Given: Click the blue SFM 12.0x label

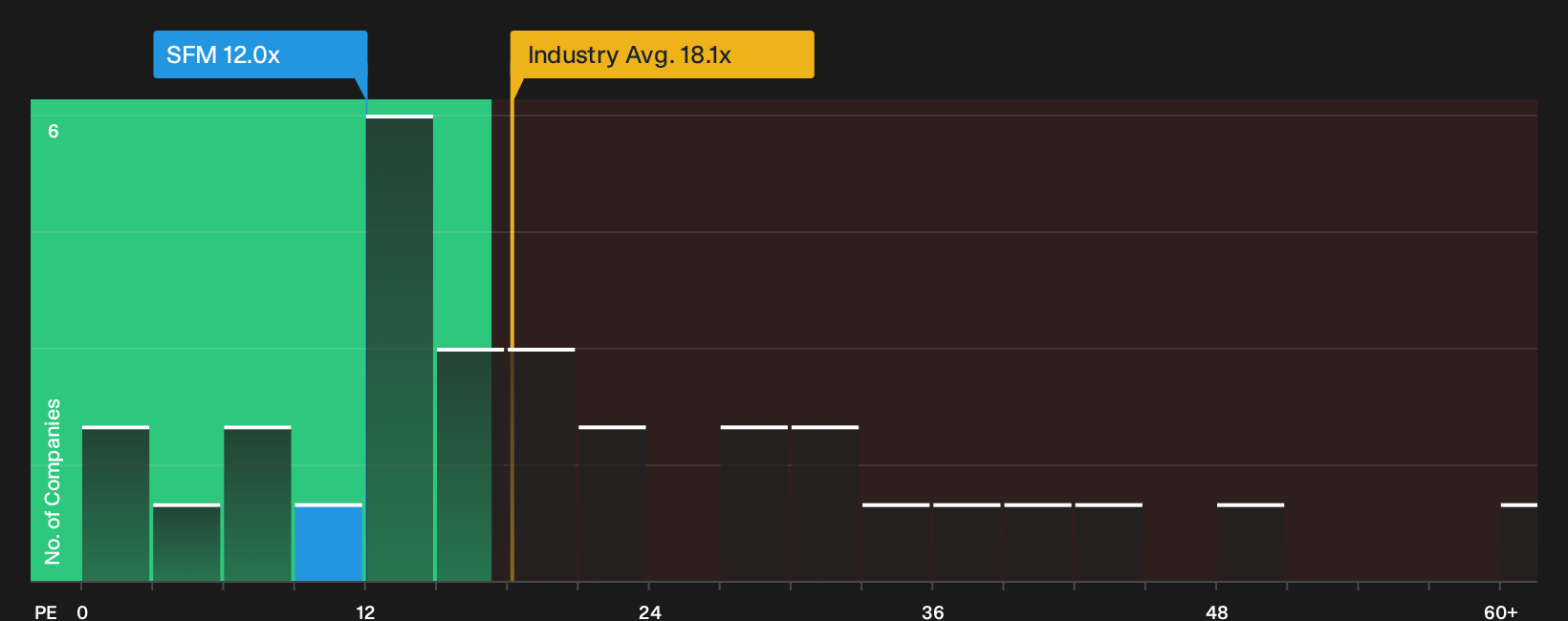Looking at the screenshot, I should coord(260,54).
